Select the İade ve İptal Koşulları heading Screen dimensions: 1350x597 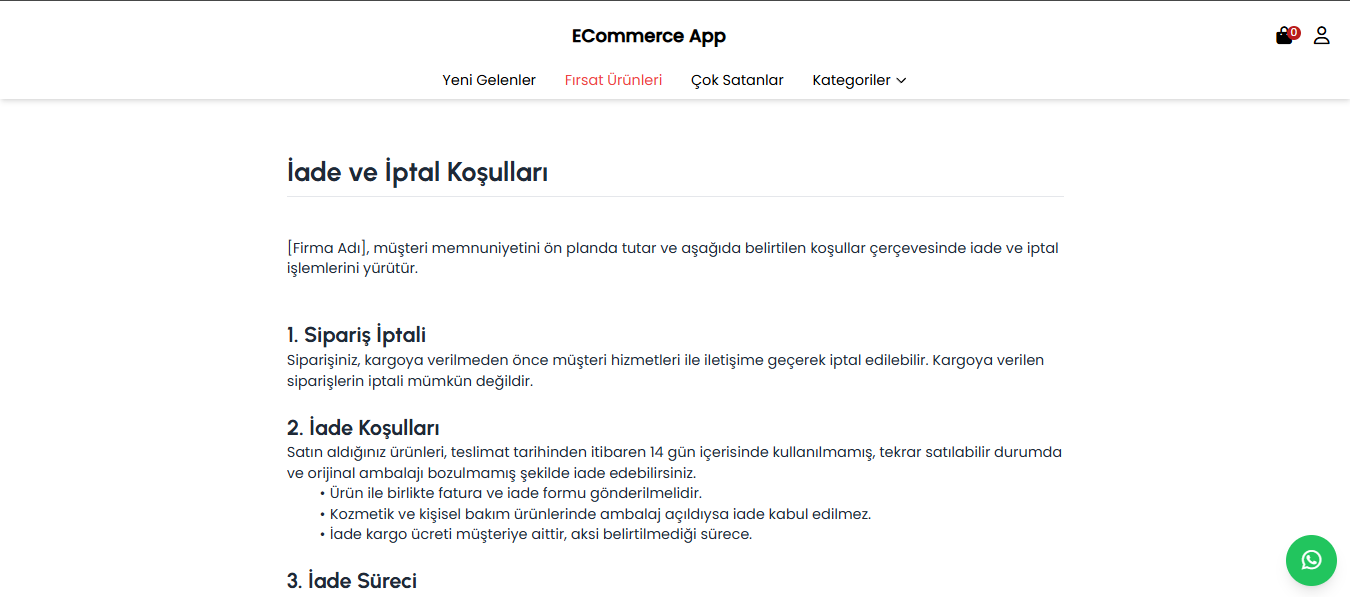418,170
